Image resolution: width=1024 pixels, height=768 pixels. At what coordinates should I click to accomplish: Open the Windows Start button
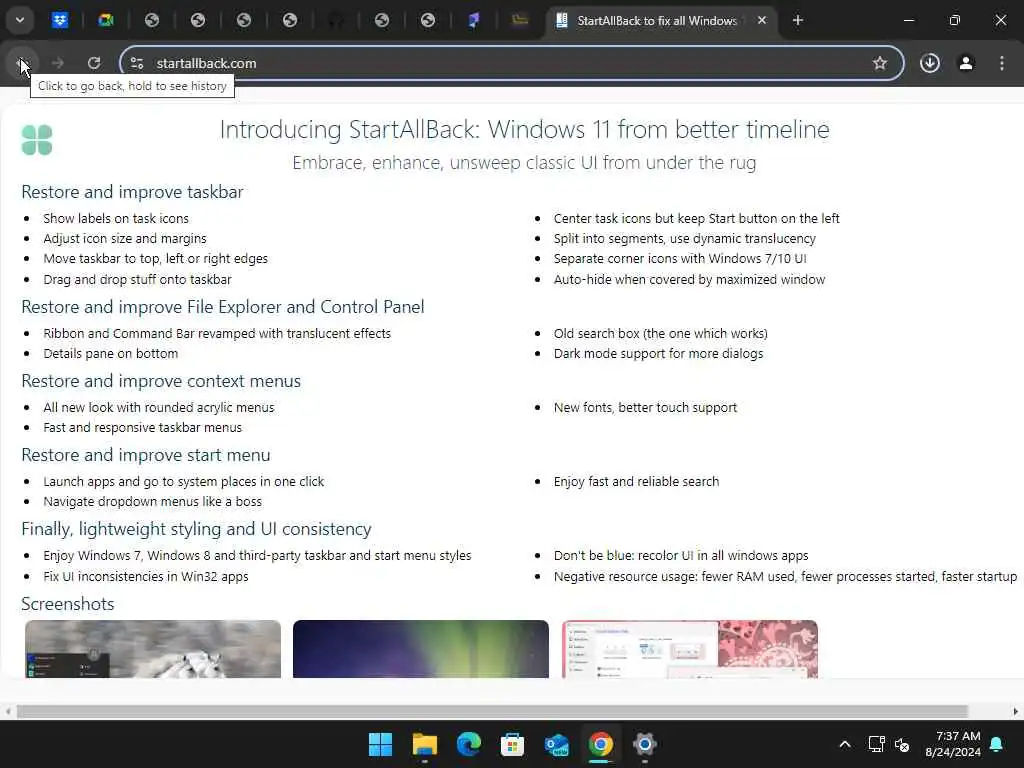click(380, 744)
